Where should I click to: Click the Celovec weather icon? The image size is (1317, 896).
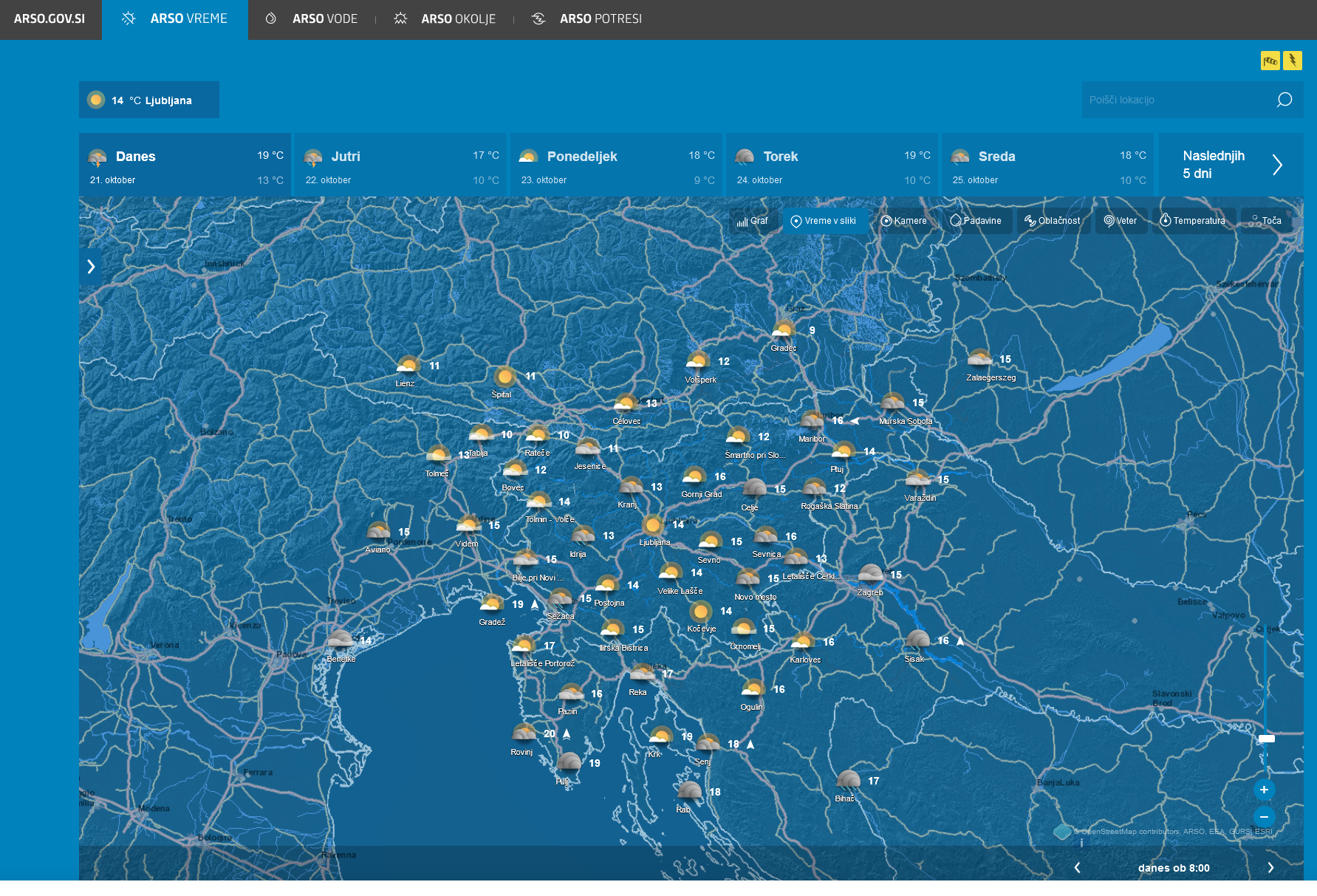pos(626,403)
